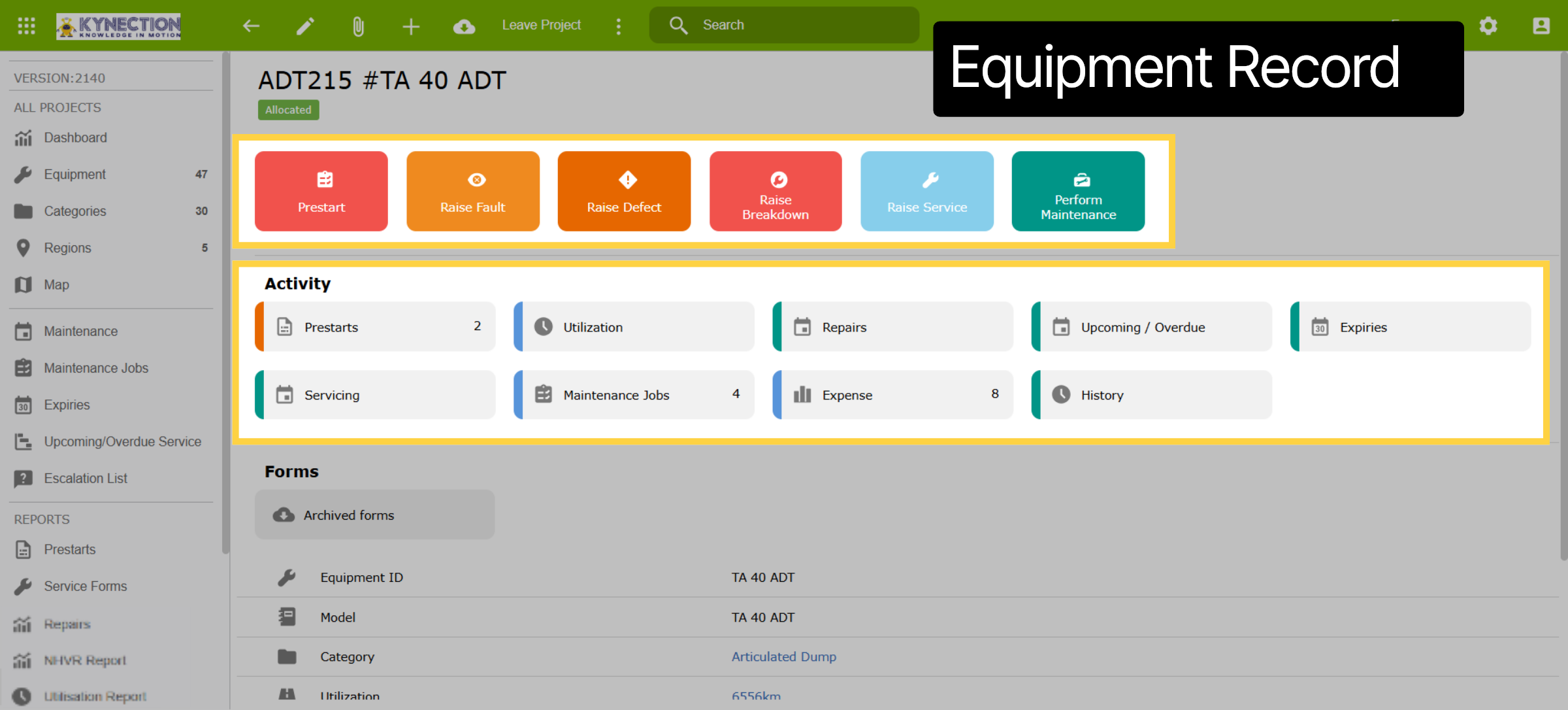The height and width of the screenshot is (710, 1568).
Task: Open the Prestarts activity card
Action: point(375,327)
